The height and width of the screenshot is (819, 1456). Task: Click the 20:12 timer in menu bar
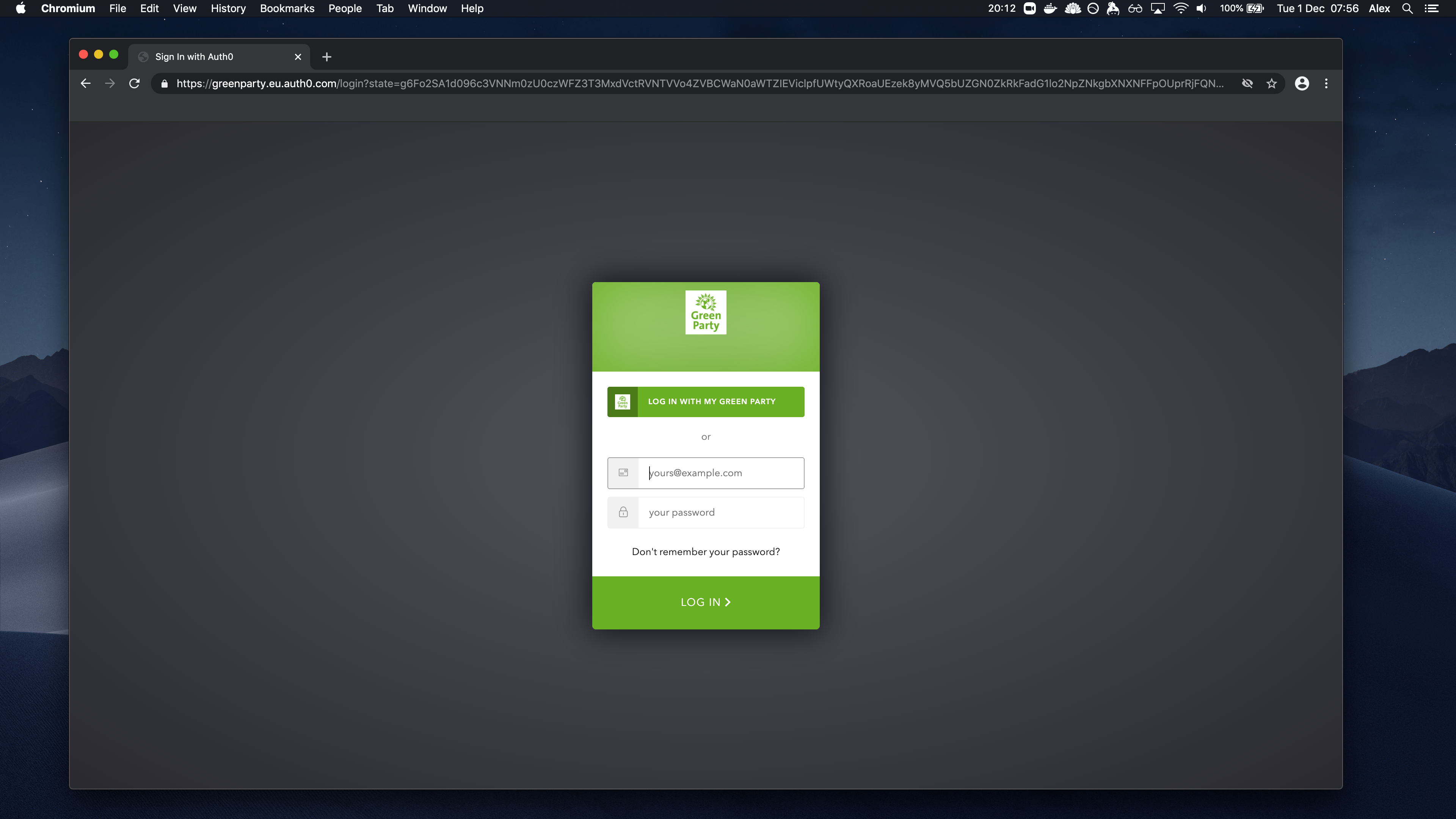[x=1001, y=8]
